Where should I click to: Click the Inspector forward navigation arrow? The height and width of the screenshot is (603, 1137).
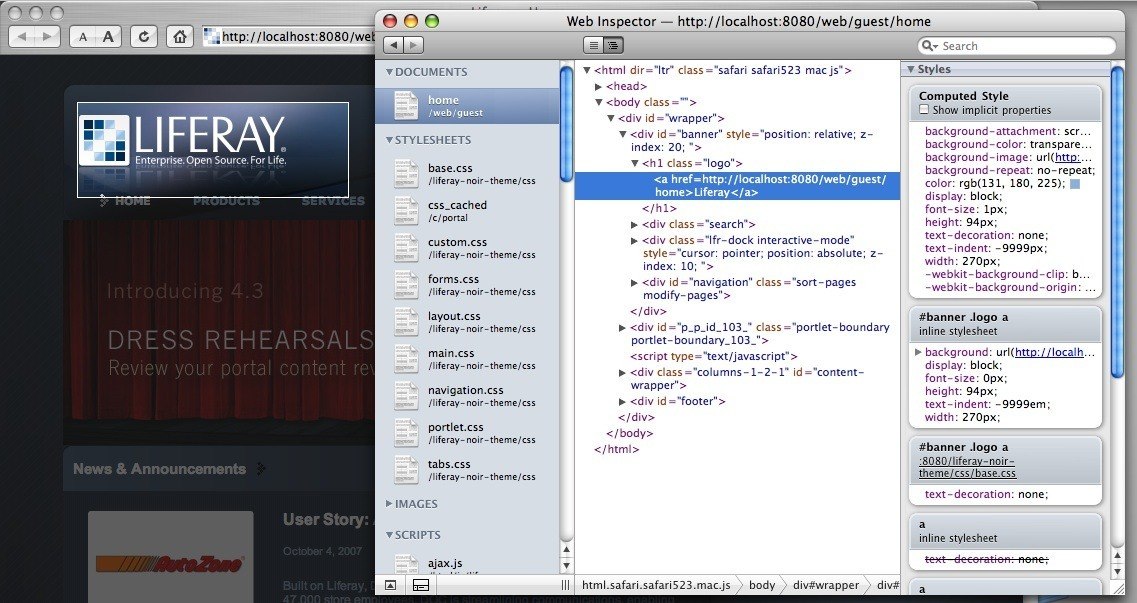[x=414, y=45]
